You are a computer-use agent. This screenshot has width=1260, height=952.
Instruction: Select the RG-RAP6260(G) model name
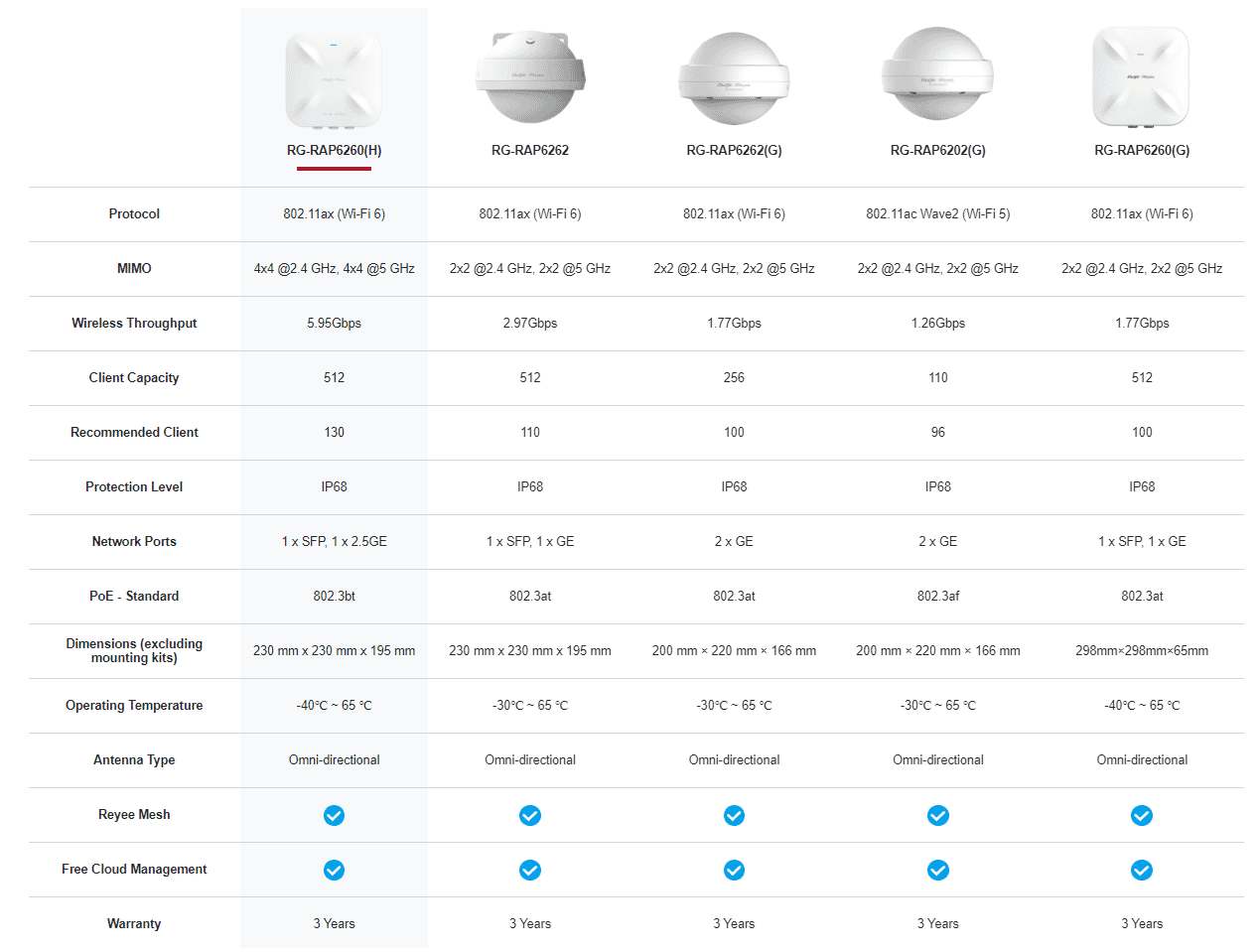coord(1142,150)
